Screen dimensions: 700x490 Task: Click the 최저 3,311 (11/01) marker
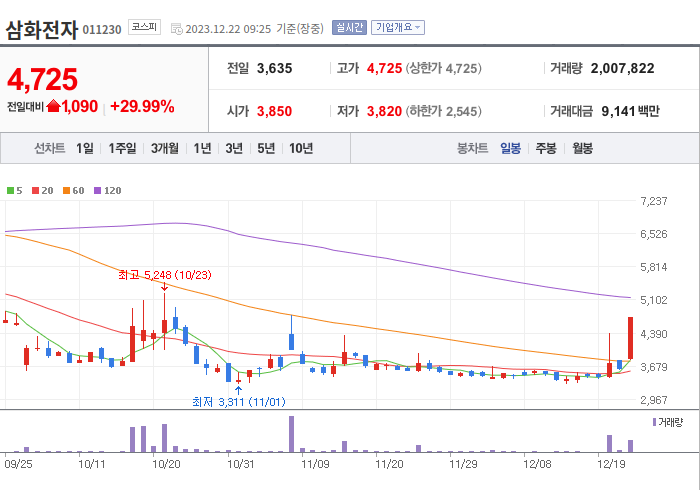point(239,402)
